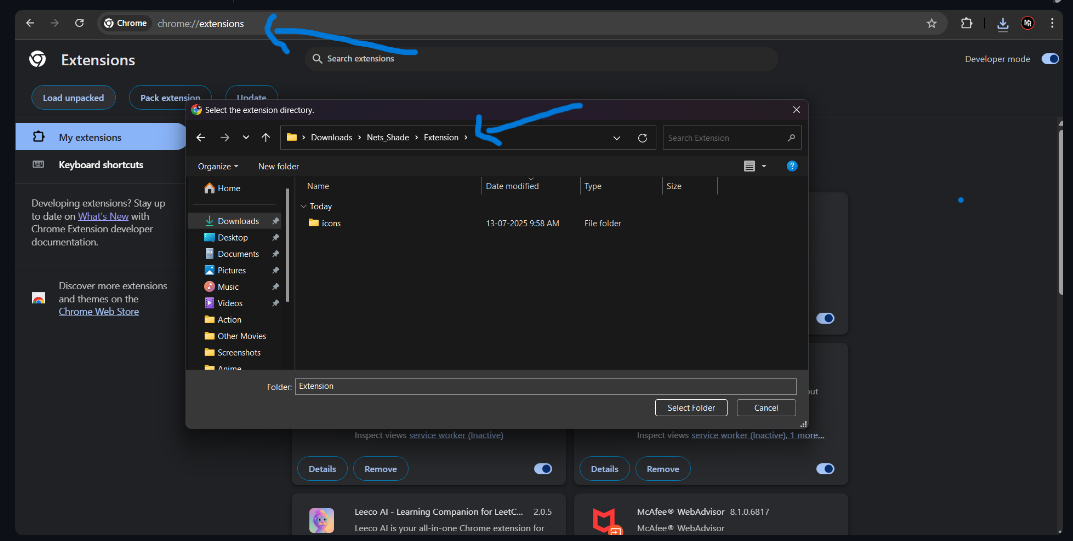Toggle the extension above the McAfee card

(825, 469)
